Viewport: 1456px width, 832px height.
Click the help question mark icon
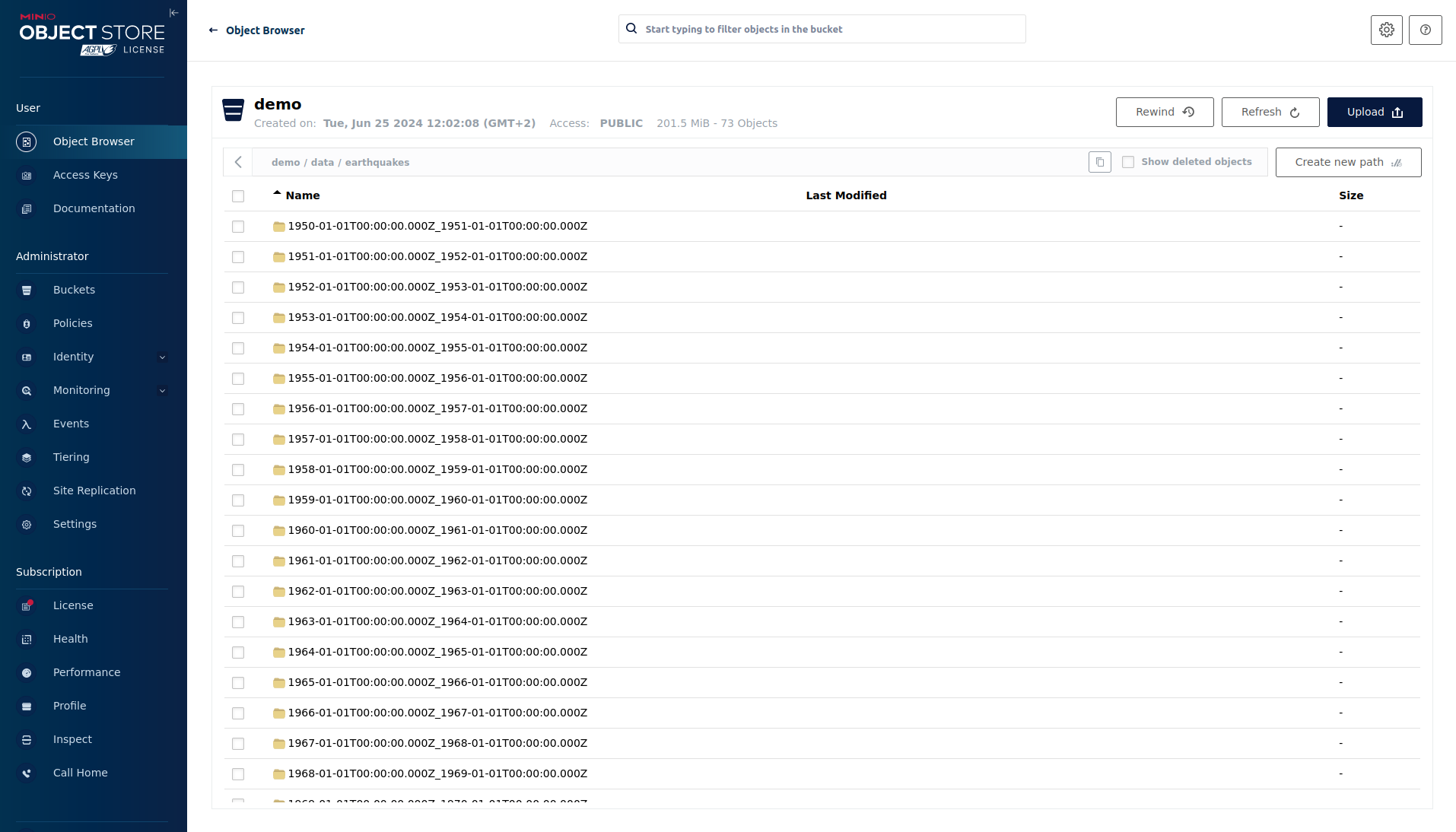tap(1425, 30)
